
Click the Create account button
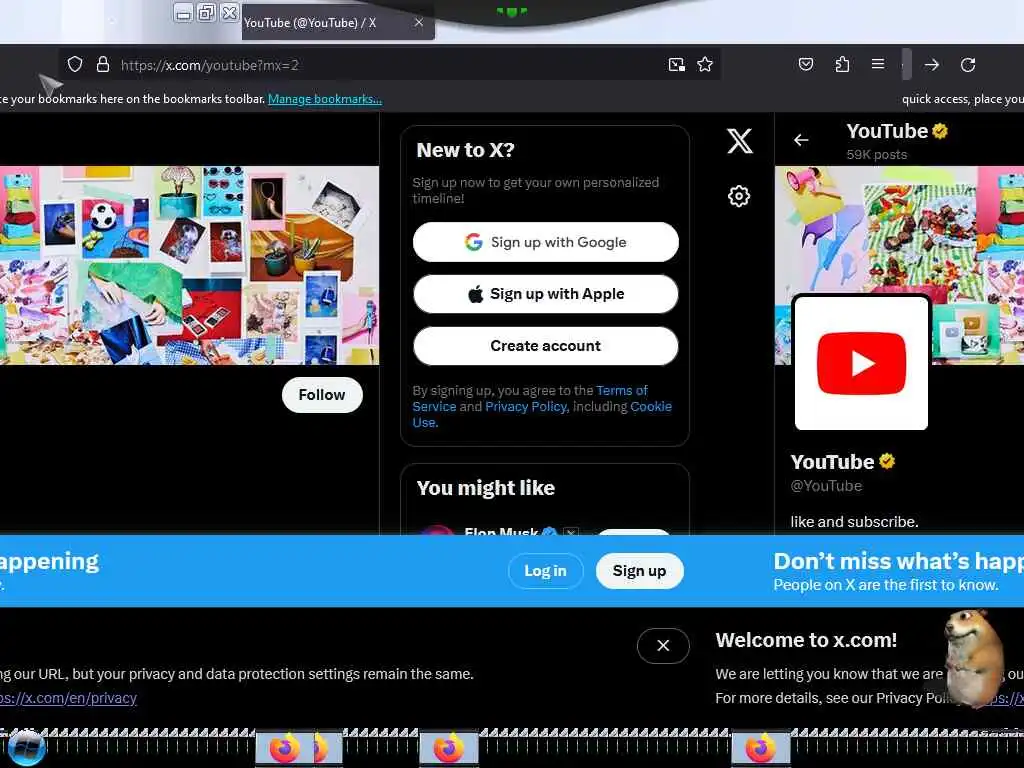coord(545,345)
